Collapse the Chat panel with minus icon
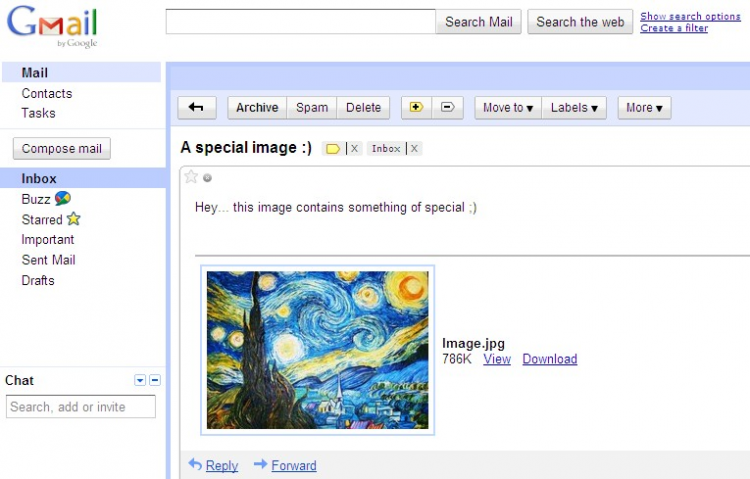 click(x=155, y=380)
